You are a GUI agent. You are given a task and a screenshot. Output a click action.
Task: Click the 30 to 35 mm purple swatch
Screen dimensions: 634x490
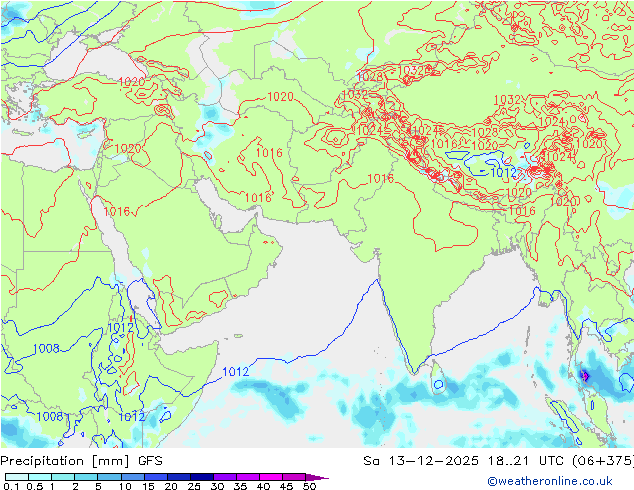(x=225, y=477)
